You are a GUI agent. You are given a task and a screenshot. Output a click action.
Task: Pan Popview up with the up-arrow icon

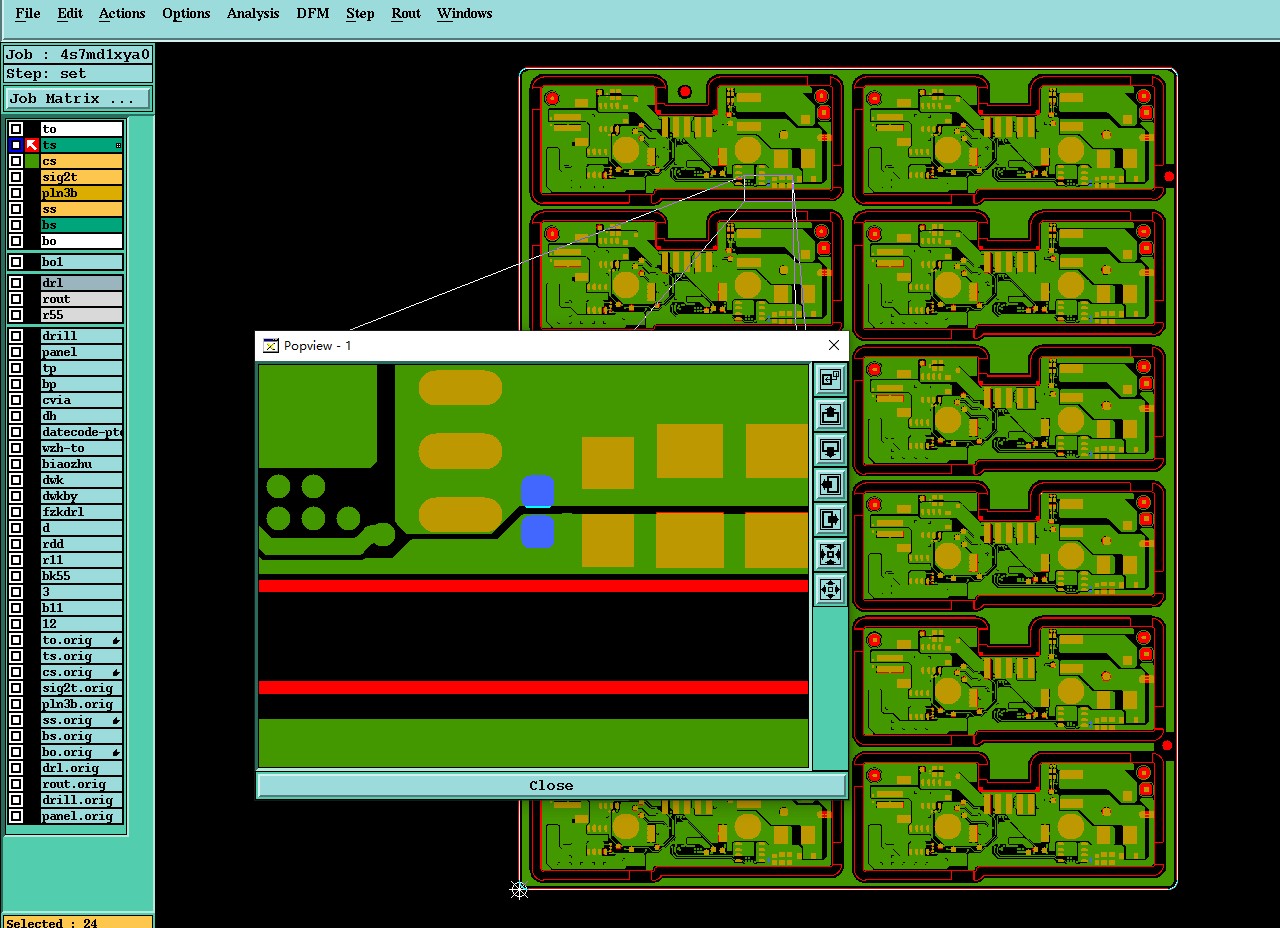[x=830, y=414]
